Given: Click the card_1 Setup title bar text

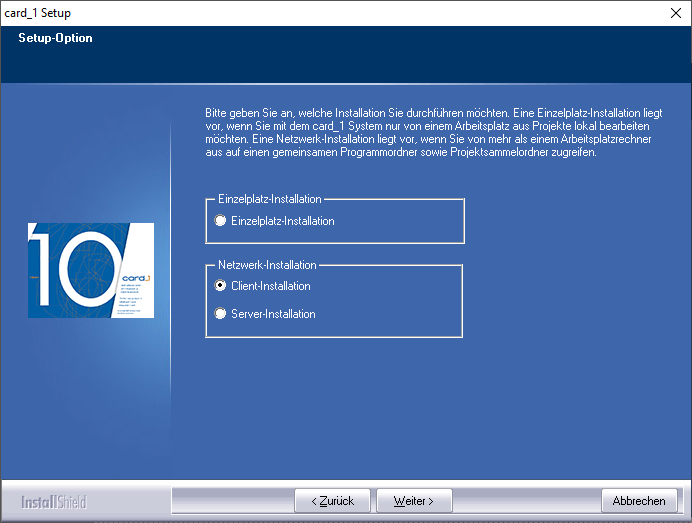Looking at the screenshot, I should [x=38, y=13].
